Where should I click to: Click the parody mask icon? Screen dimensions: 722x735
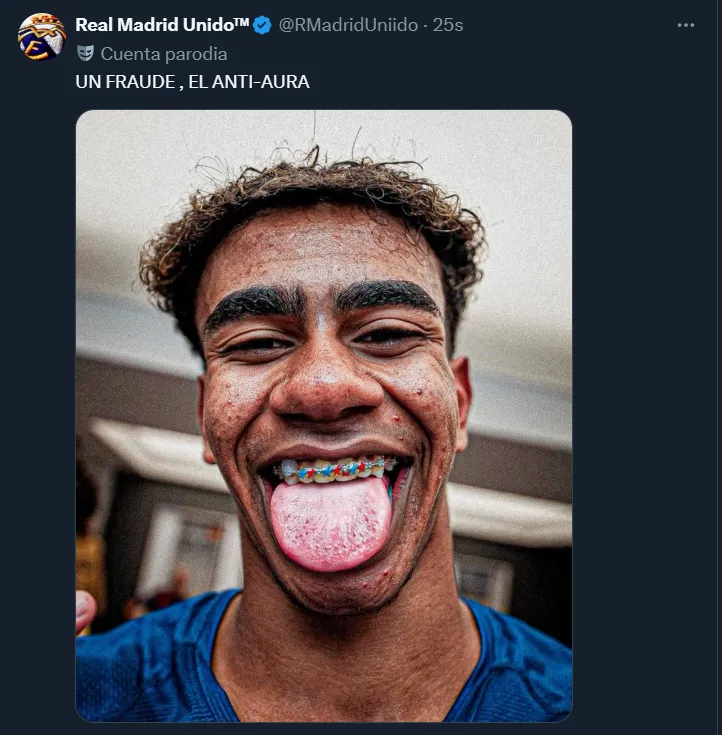click(85, 54)
